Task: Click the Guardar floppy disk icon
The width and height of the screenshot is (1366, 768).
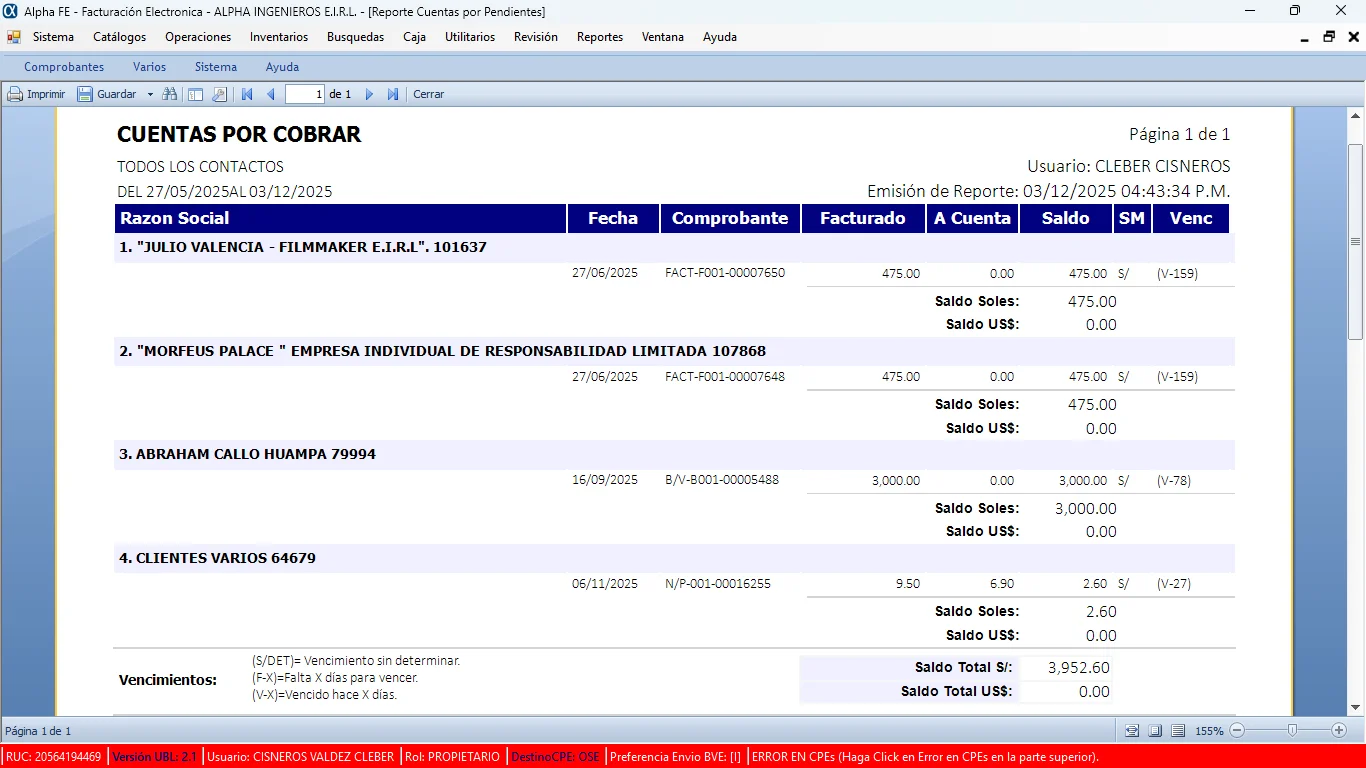Action: pos(85,94)
